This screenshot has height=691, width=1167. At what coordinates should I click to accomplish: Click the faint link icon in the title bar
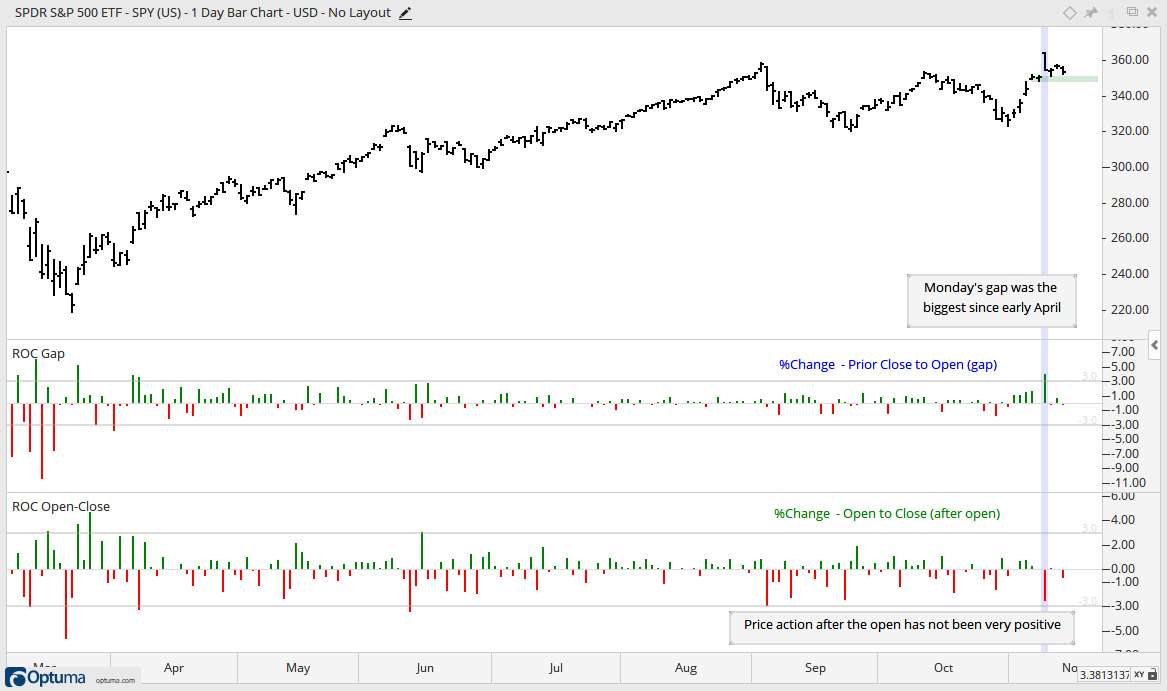1112,13
